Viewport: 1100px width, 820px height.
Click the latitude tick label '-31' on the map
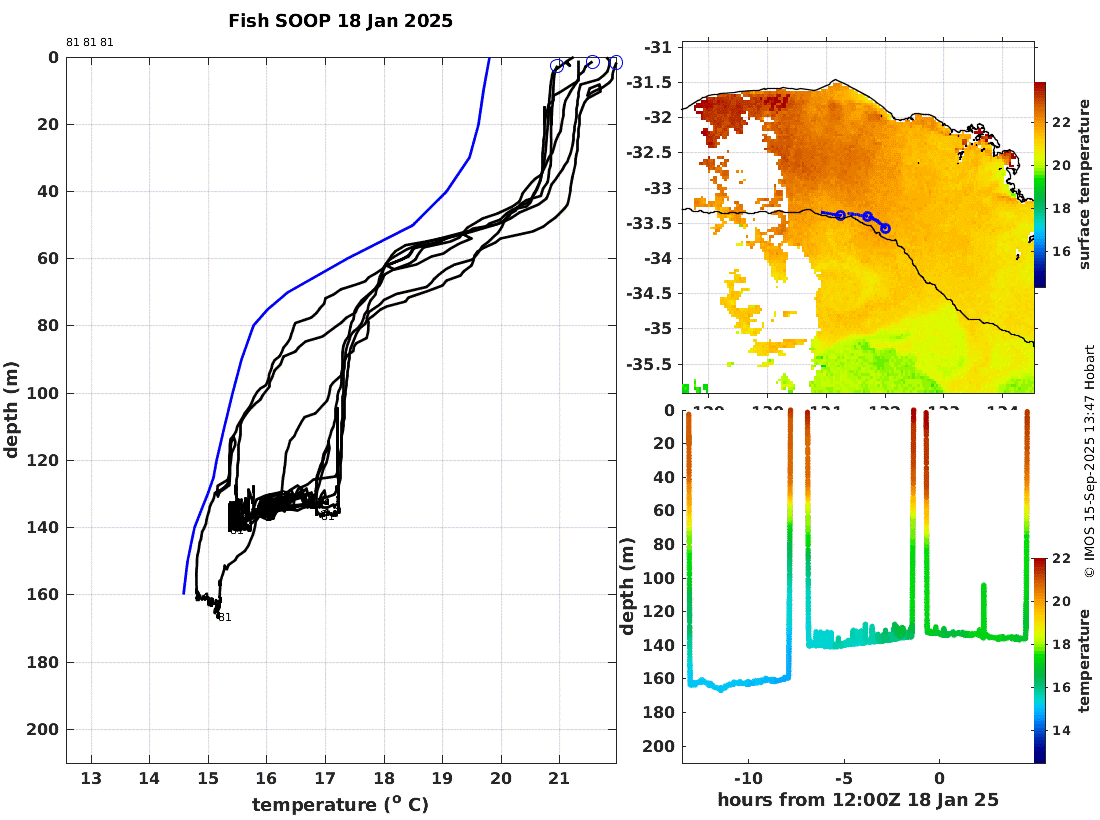657,47
